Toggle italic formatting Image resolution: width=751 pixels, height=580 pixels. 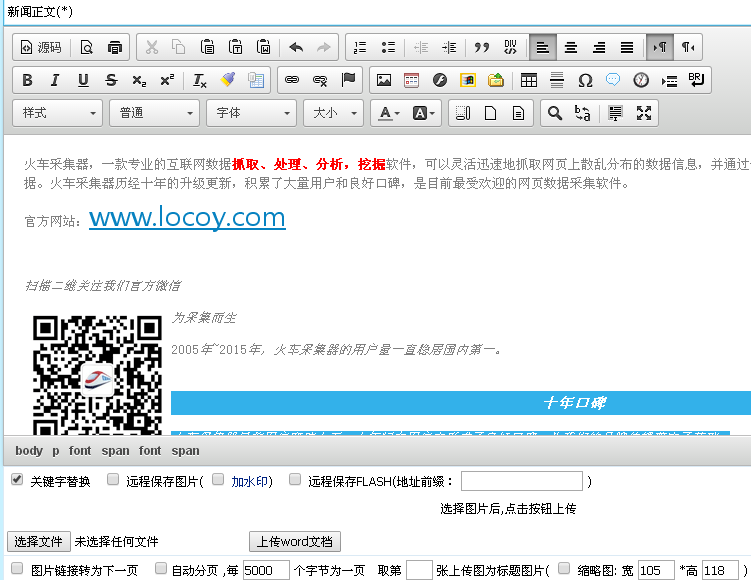(x=55, y=80)
